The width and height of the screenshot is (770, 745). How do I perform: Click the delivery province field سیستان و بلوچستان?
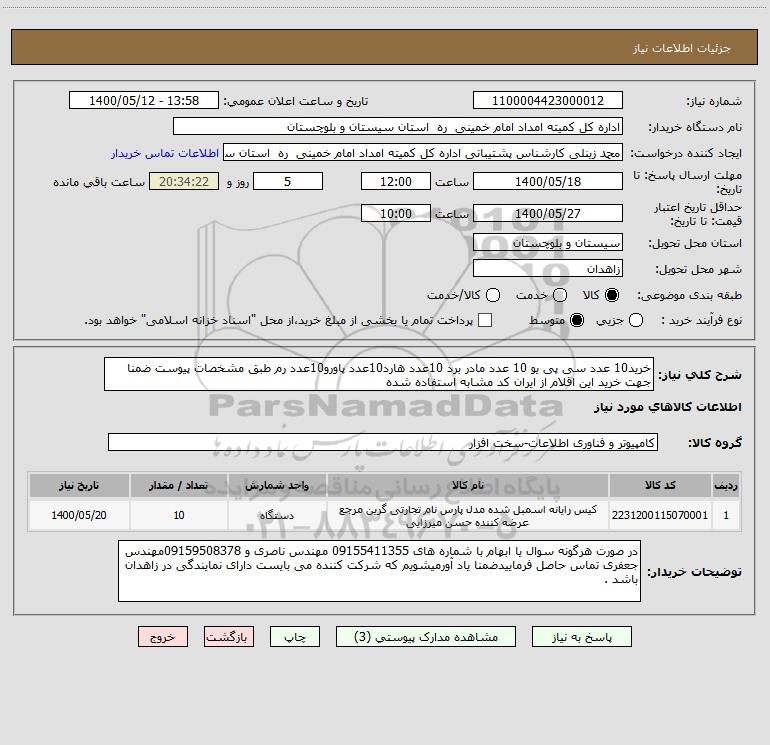point(548,243)
